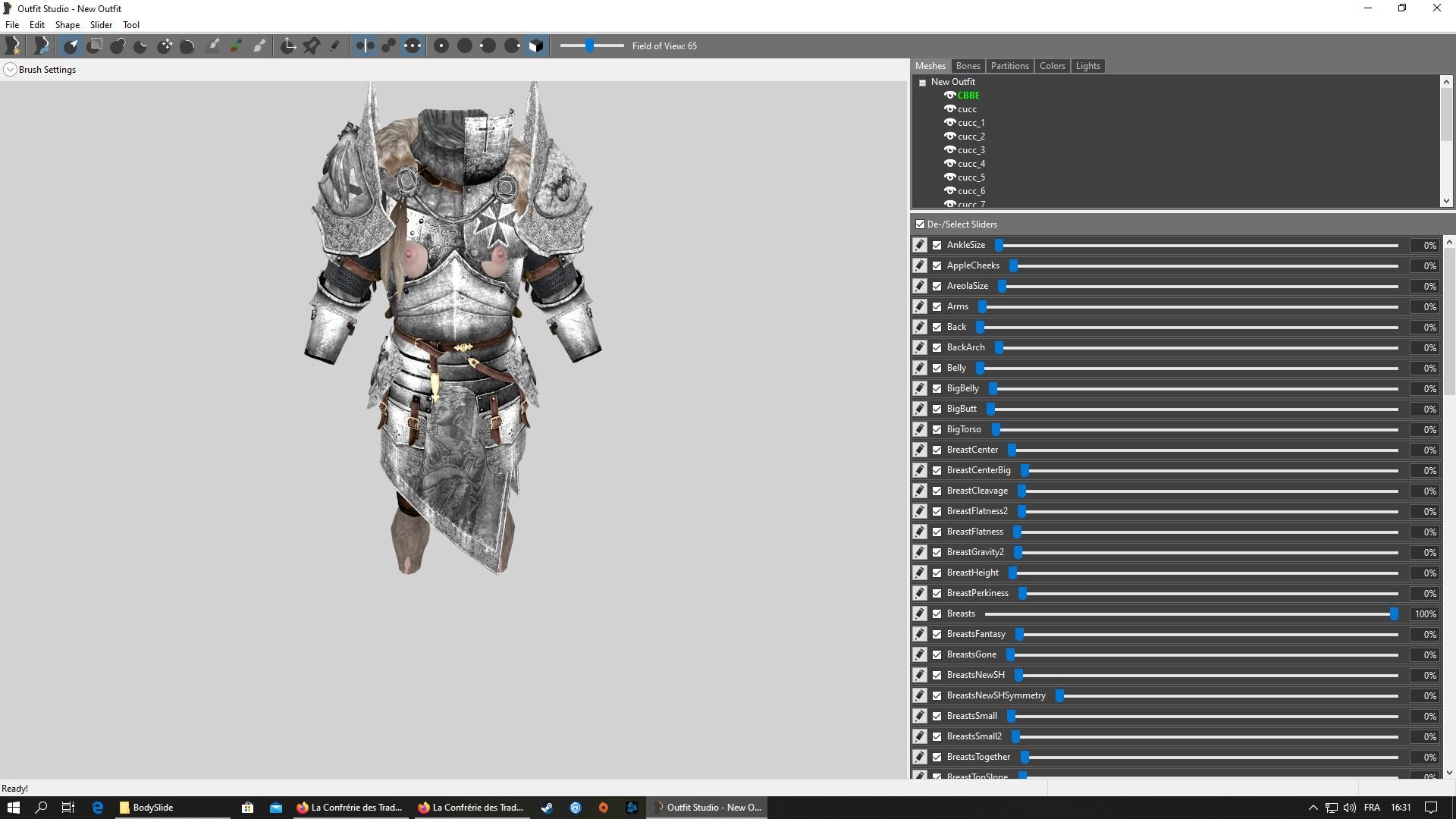Open the Slider menu
The width and height of the screenshot is (1456, 819).
point(101,25)
